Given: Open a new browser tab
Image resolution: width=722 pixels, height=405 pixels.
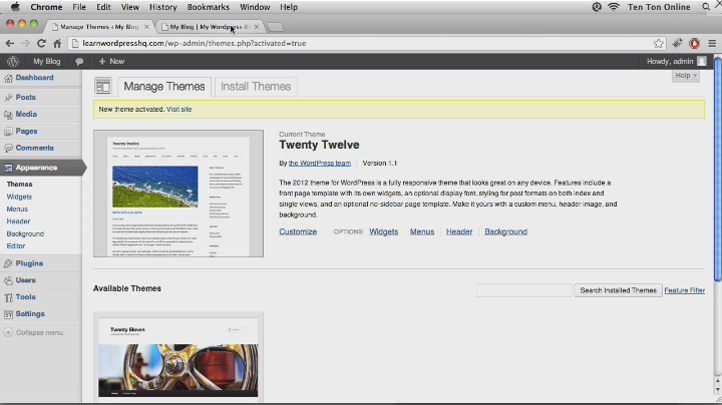Looking at the screenshot, I should tap(275, 27).
